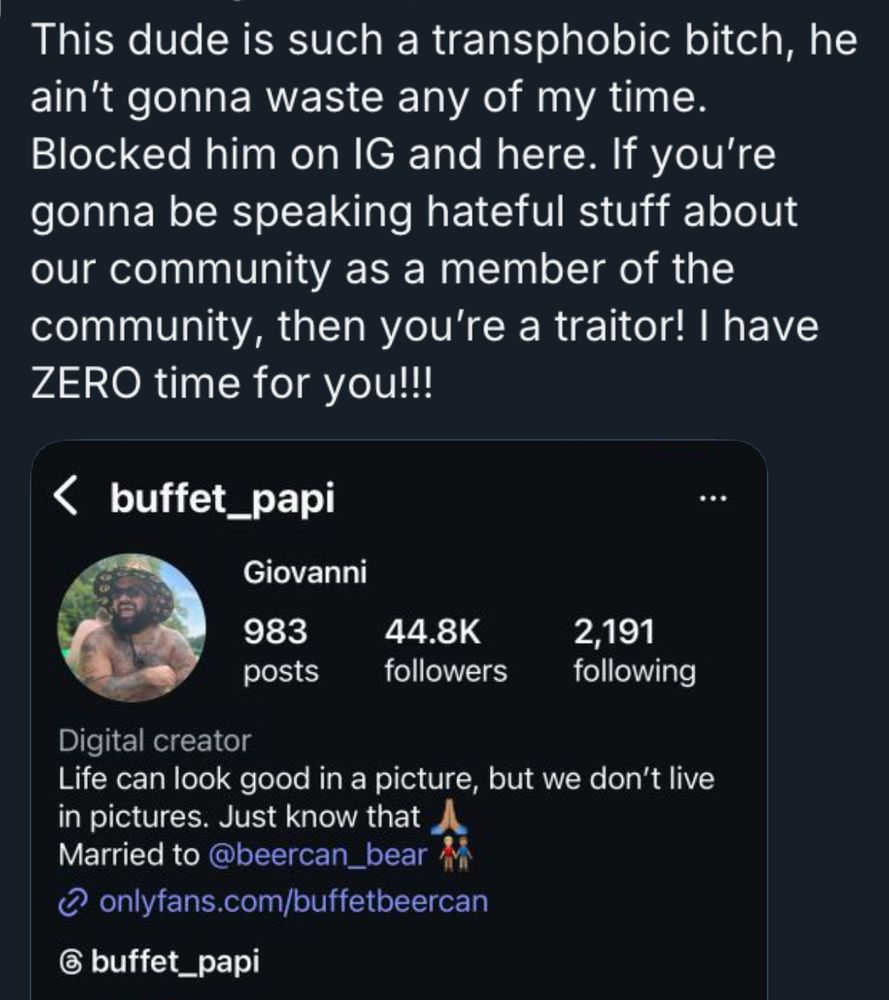Click the "Married to" bio line
The image size is (889, 1000).
(130, 856)
